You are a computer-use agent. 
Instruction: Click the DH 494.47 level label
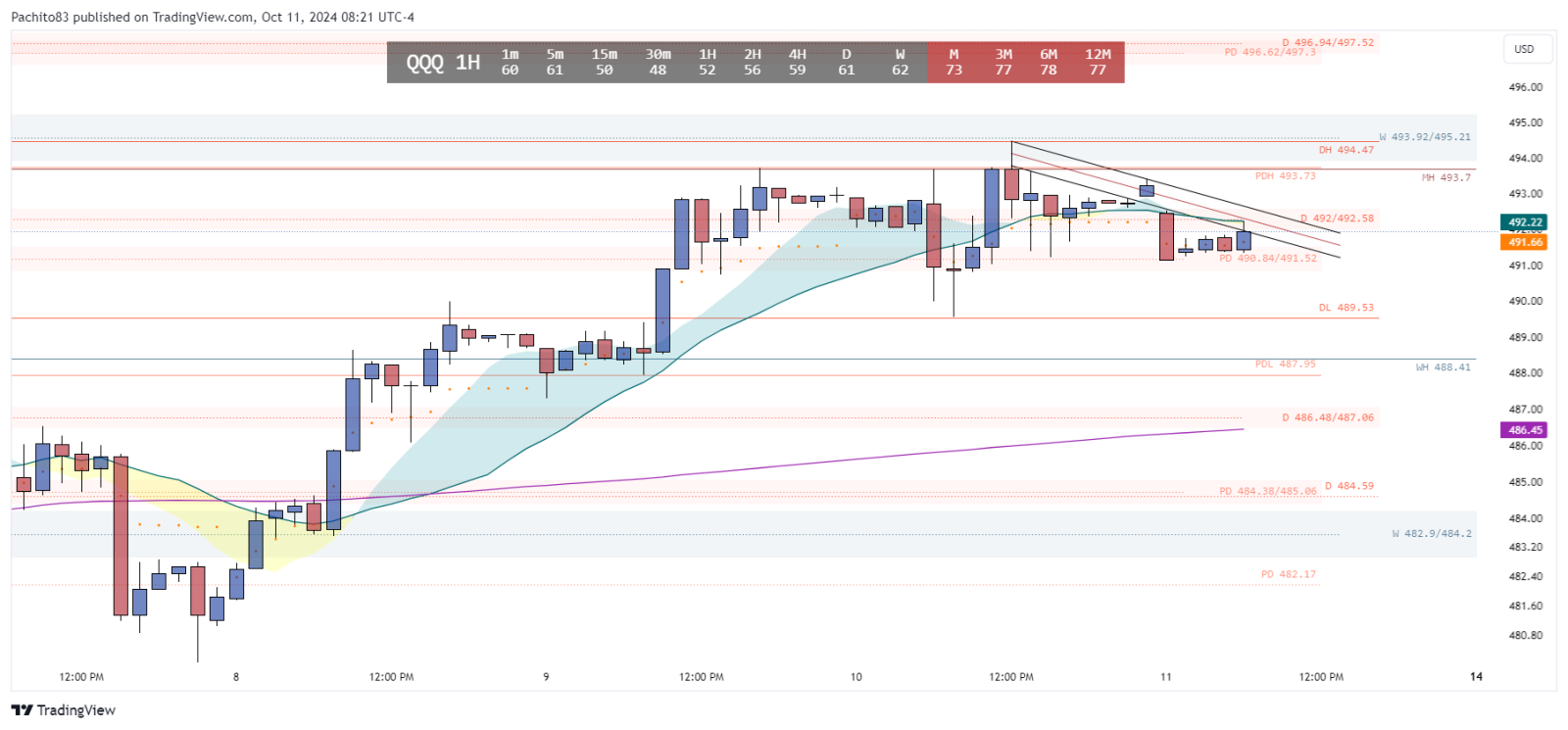1346,150
